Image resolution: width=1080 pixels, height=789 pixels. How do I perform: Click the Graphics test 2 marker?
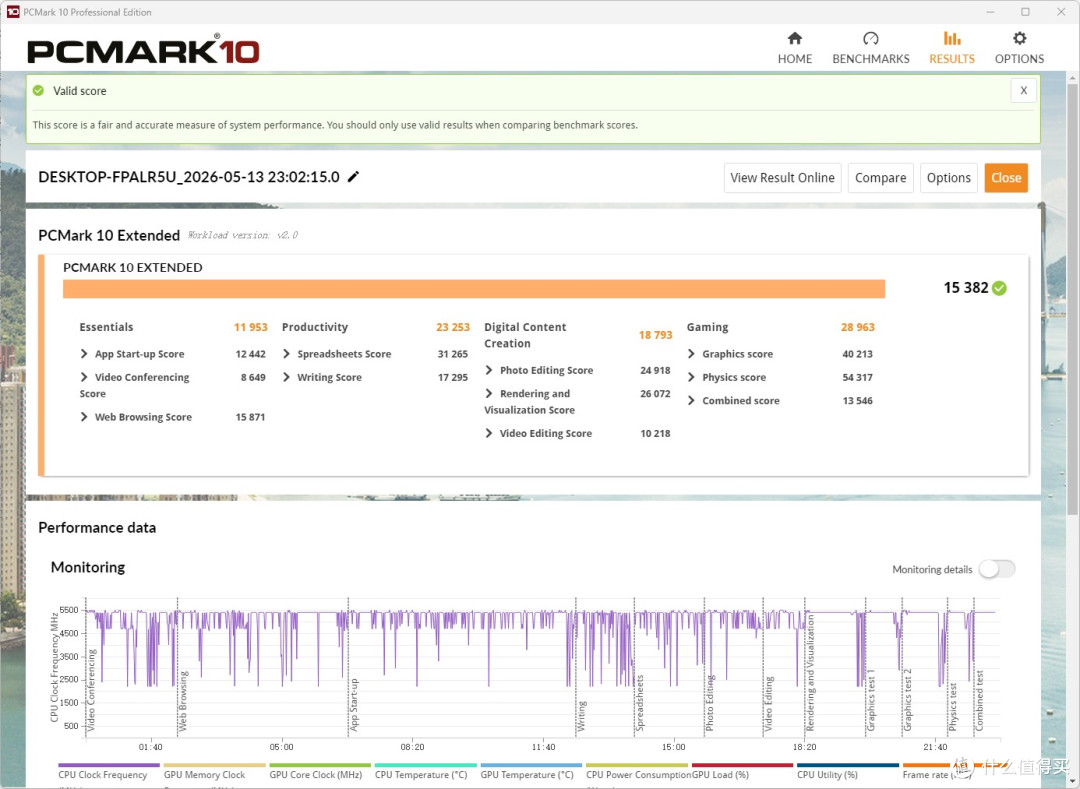click(908, 699)
